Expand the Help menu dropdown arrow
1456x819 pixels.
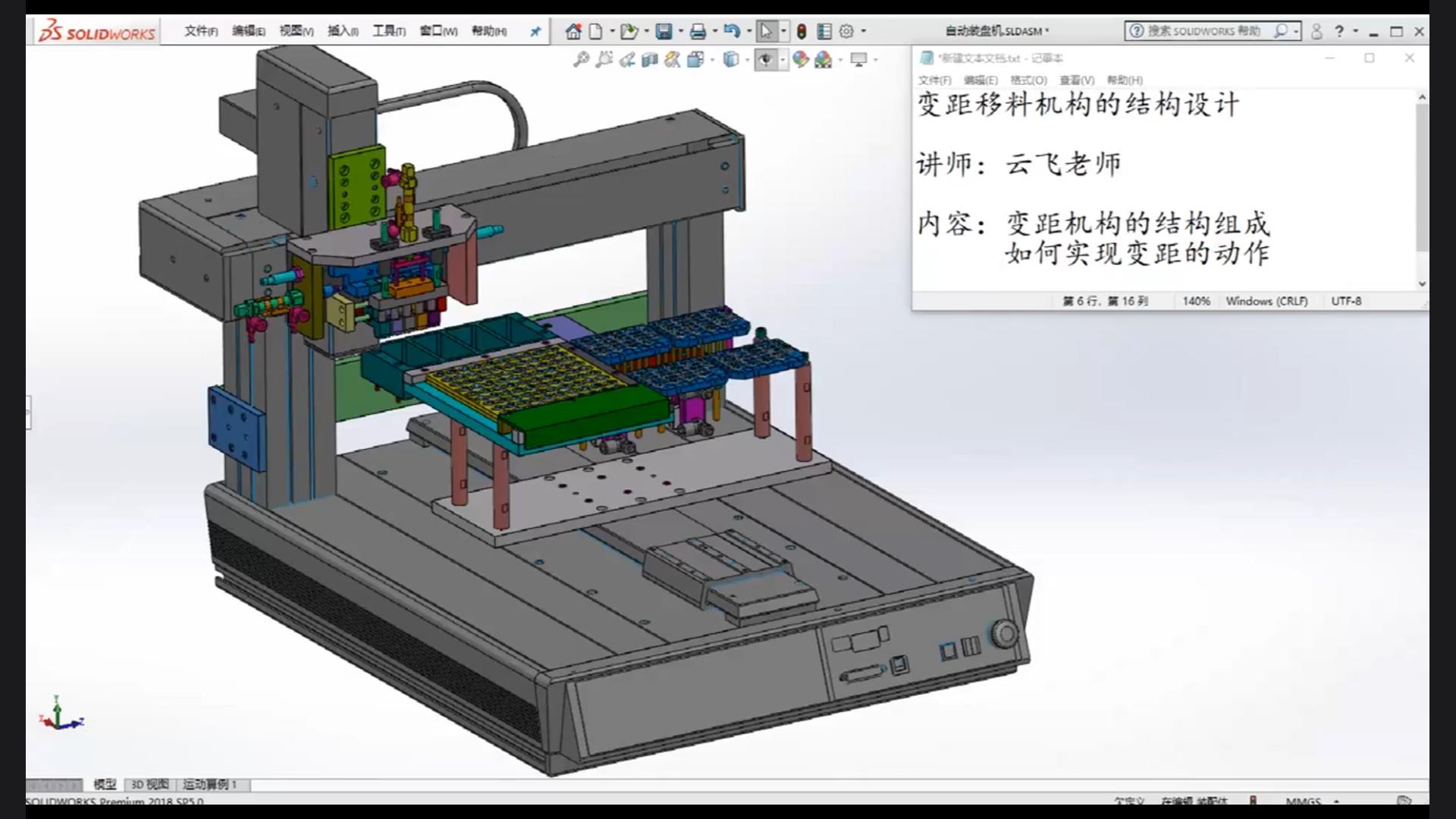[x=1355, y=31]
